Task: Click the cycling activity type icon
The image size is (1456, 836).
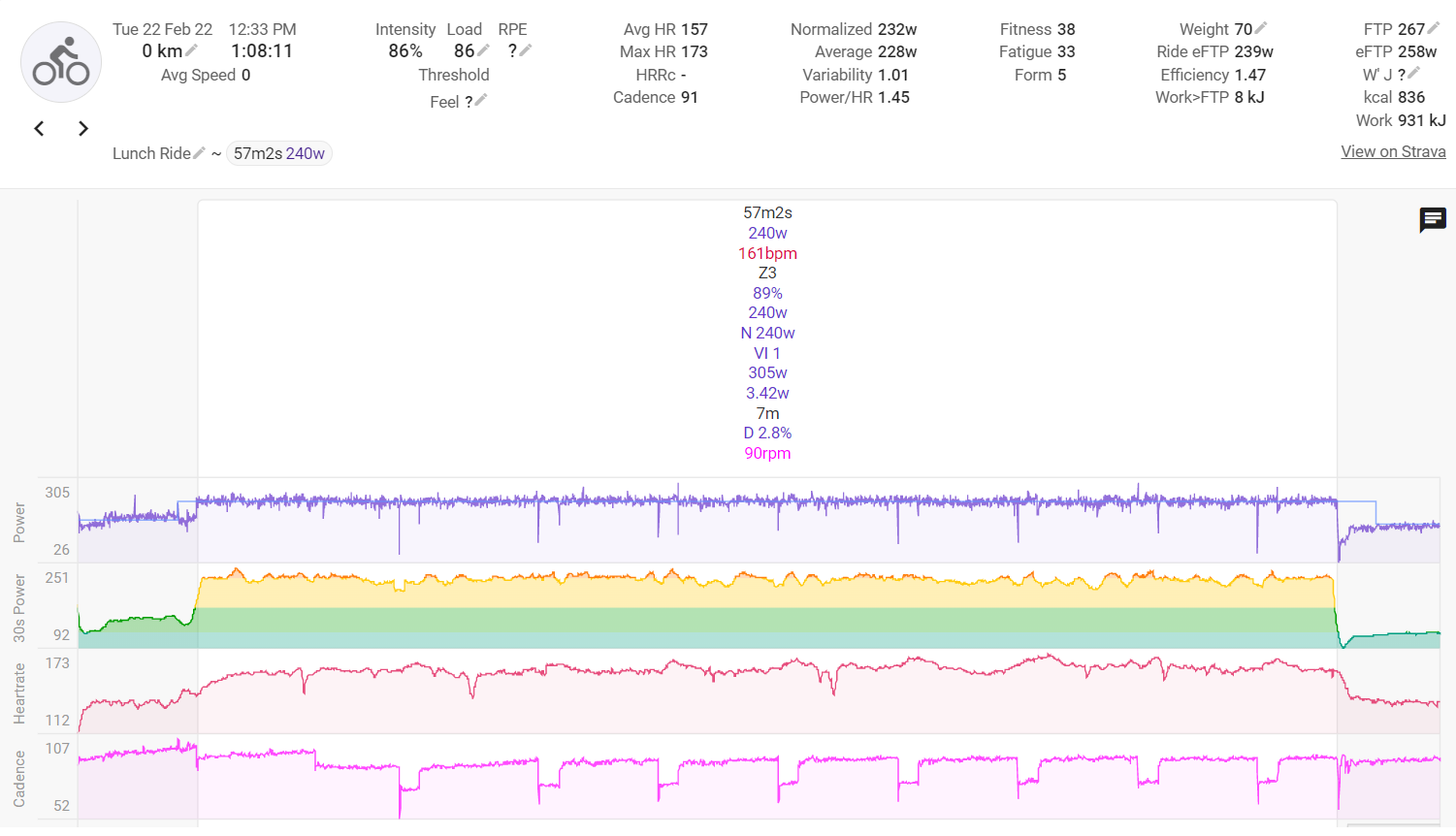Action: (x=61, y=62)
